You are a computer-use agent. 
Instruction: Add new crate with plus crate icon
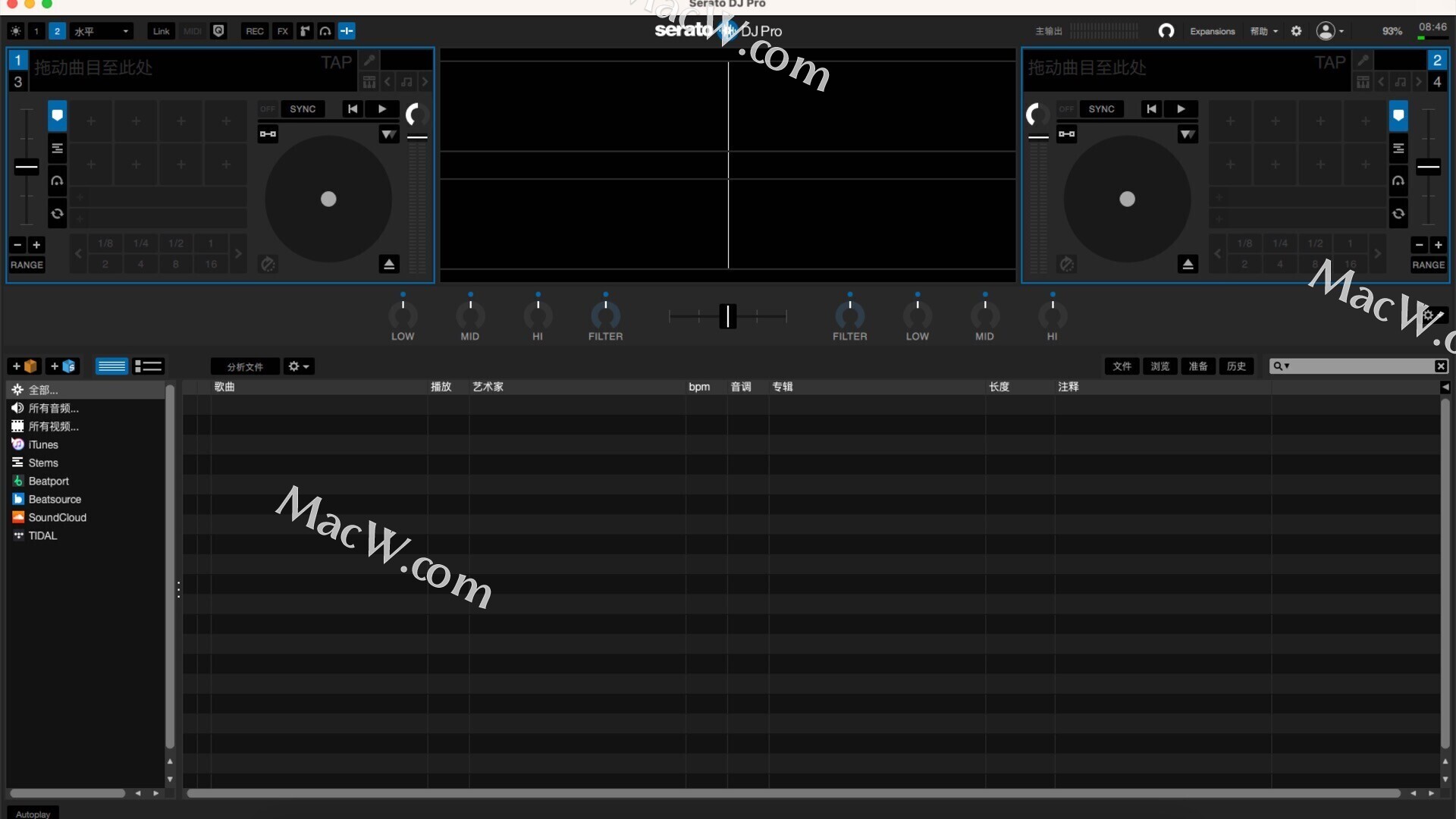pyautogui.click(x=24, y=366)
